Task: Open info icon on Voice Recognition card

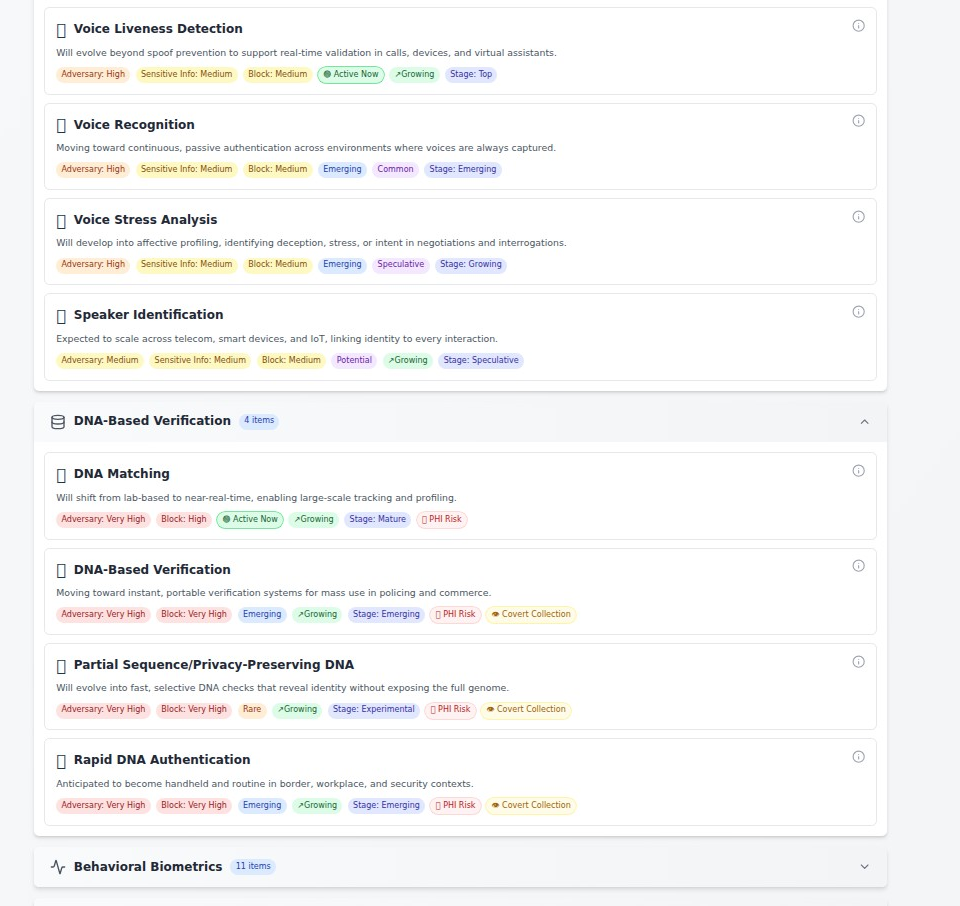Action: pos(858,121)
